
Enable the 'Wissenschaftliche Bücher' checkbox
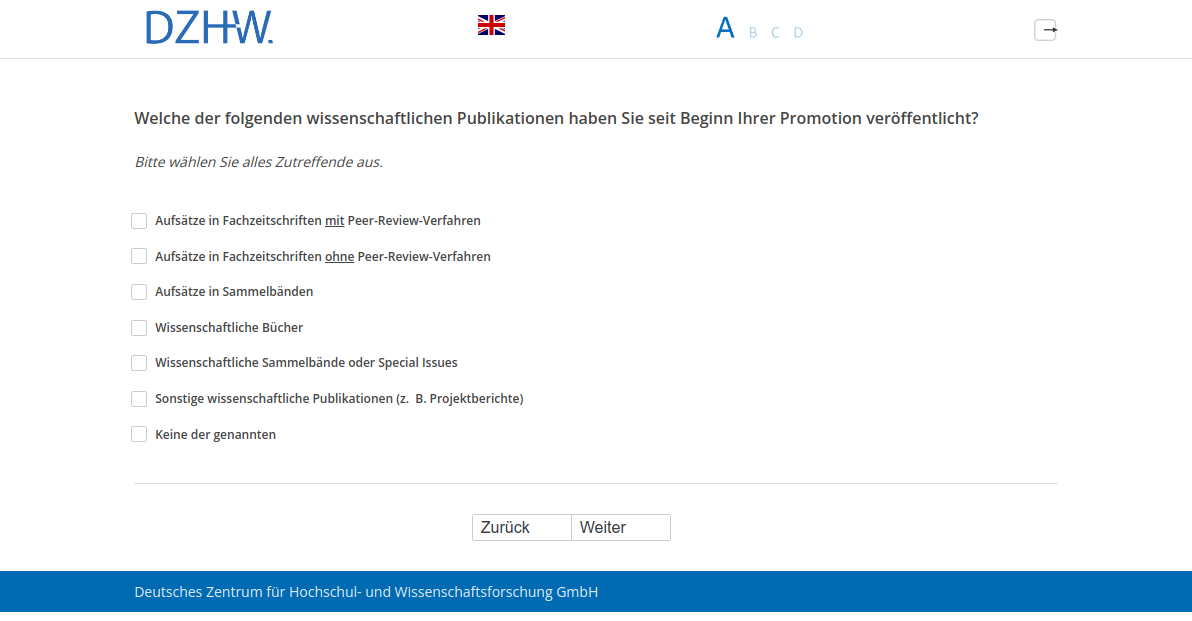[x=139, y=328]
